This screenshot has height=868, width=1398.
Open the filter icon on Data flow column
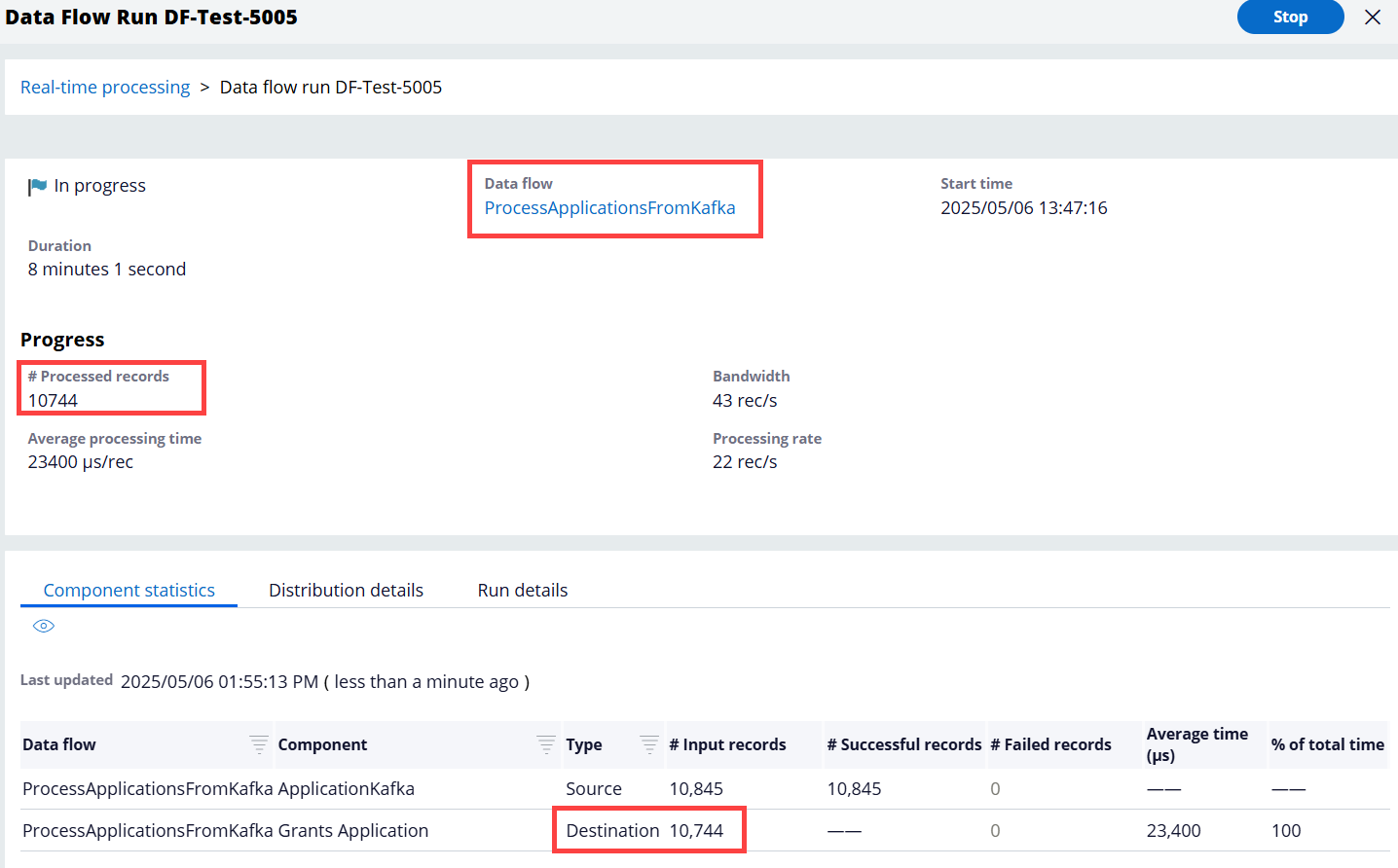pos(259,744)
